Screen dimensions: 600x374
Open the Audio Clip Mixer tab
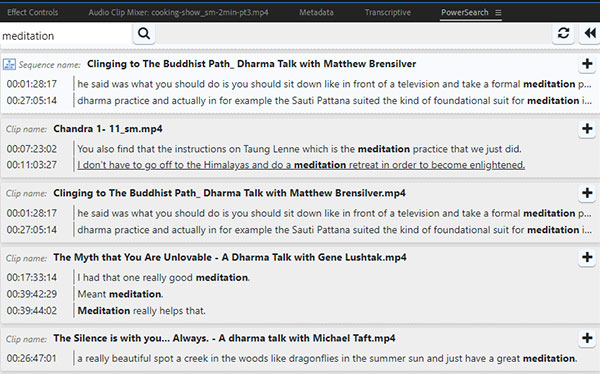click(x=178, y=12)
